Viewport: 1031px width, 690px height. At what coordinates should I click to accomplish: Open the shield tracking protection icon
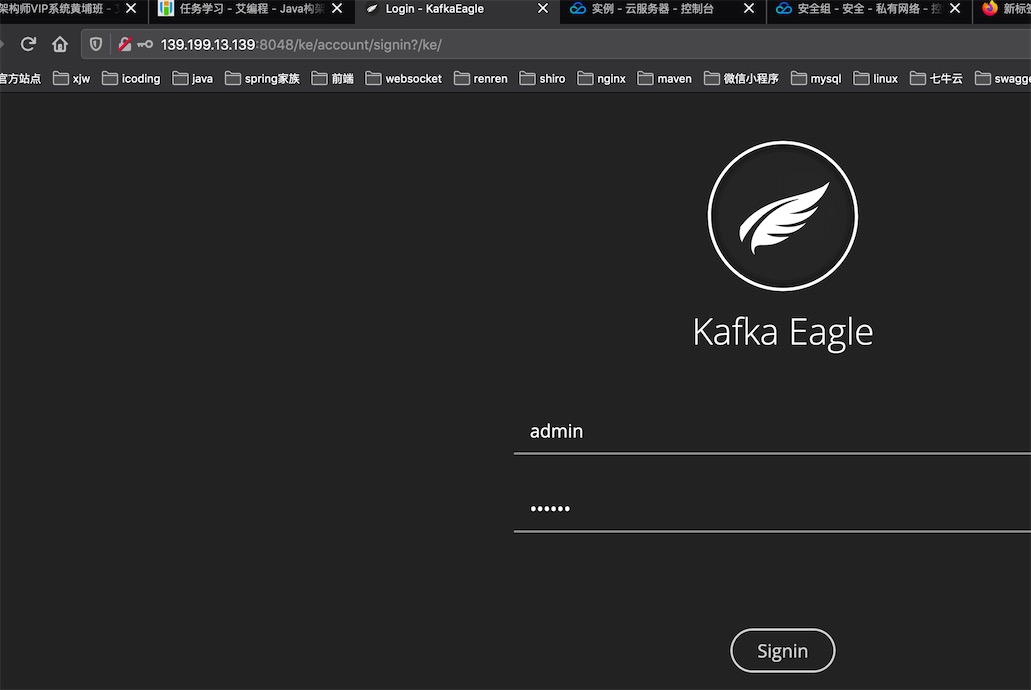[x=96, y=44]
